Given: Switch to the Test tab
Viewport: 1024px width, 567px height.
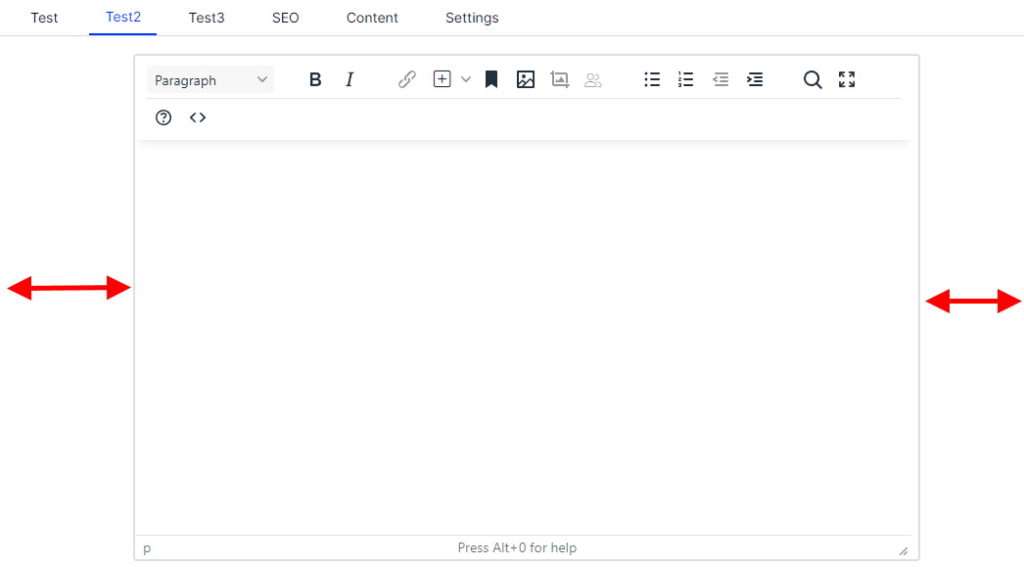Looking at the screenshot, I should (44, 18).
